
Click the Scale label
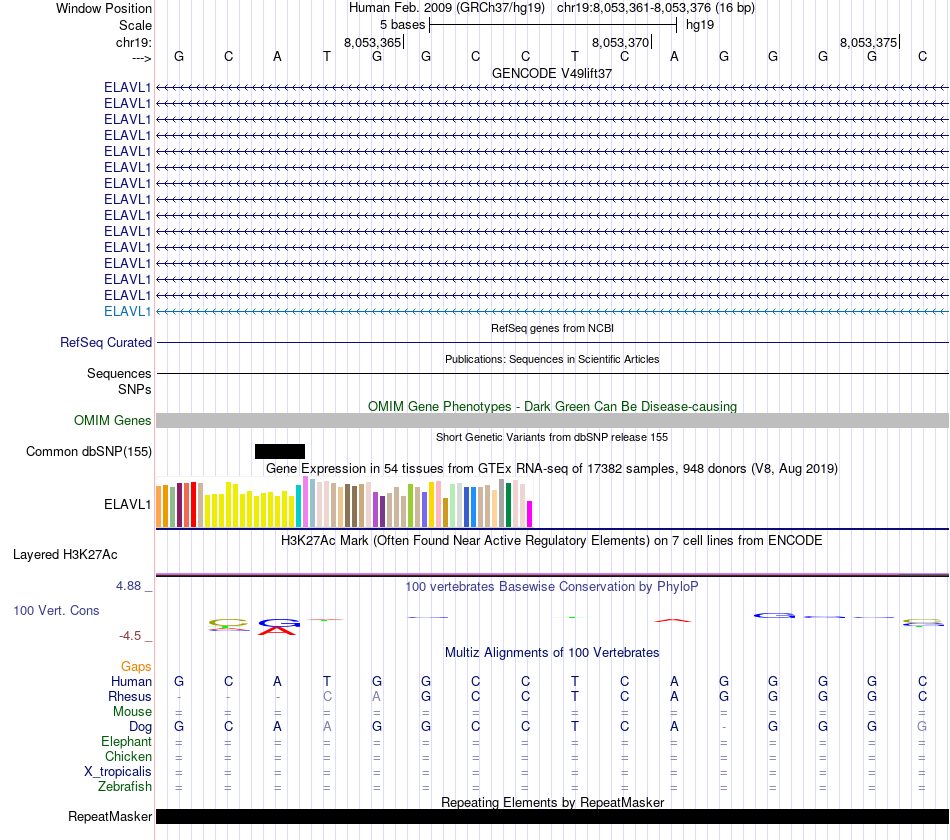(x=135, y=25)
